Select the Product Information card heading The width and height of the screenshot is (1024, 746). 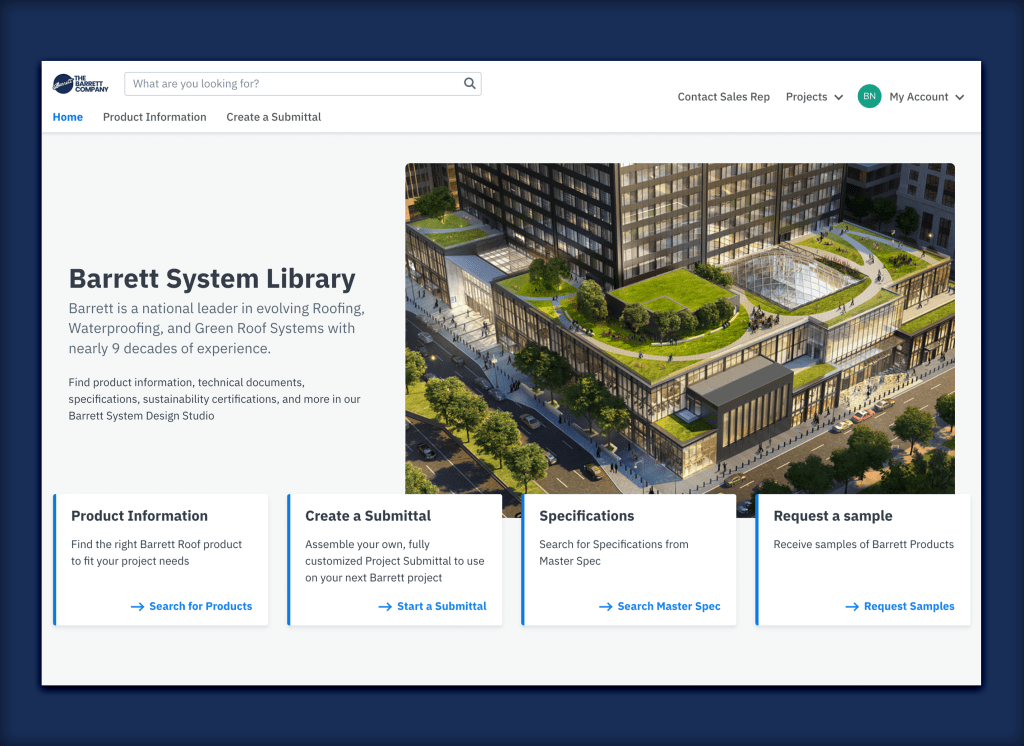click(x=139, y=516)
